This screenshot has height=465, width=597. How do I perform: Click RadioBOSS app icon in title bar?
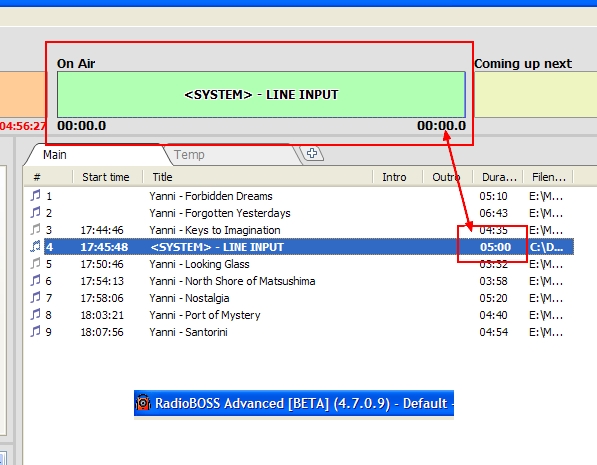pos(143,403)
